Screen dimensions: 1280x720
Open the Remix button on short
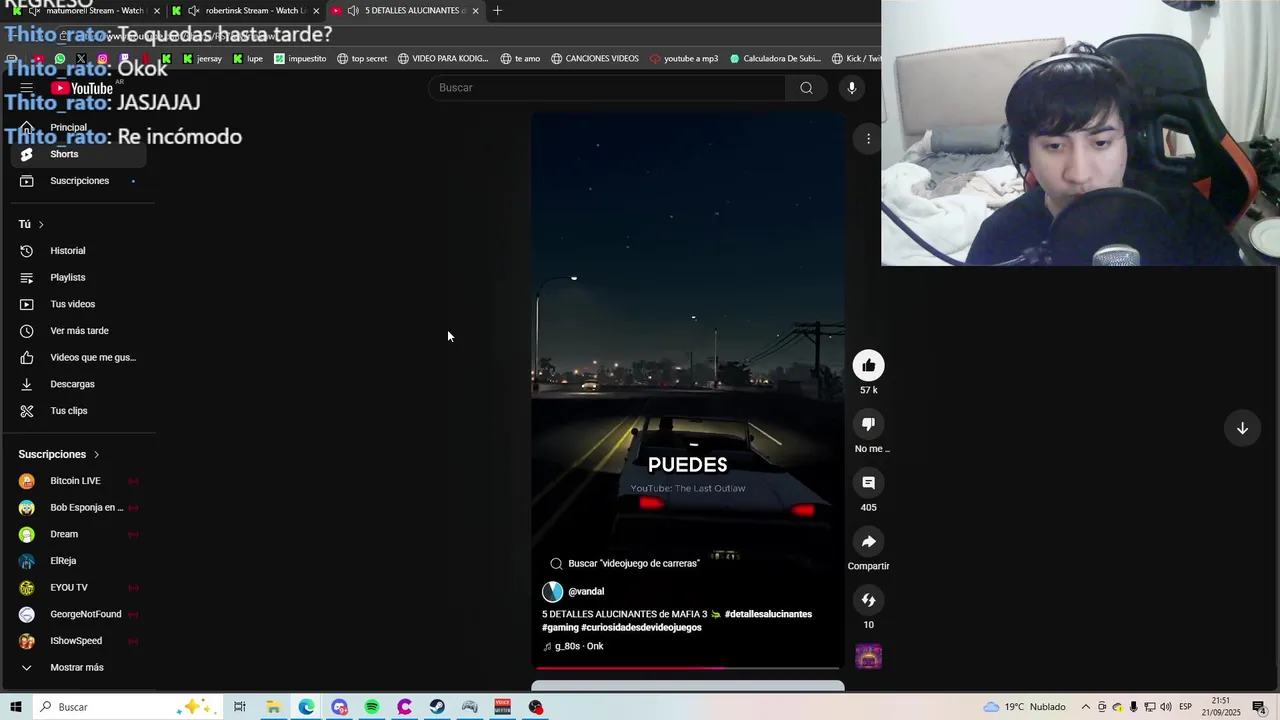[x=868, y=601]
